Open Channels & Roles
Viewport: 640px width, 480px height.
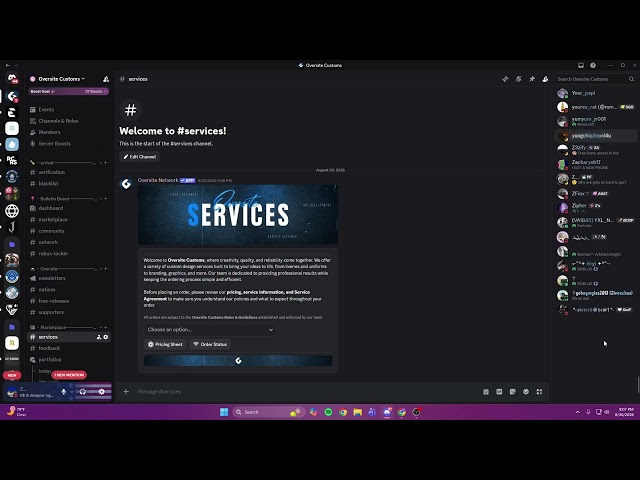click(x=69, y=121)
